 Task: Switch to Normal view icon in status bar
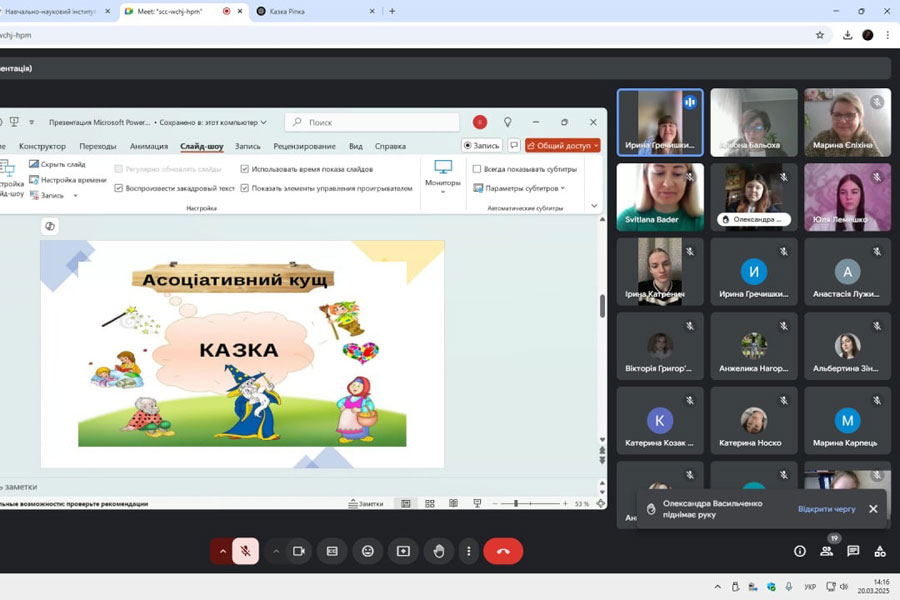(x=406, y=504)
